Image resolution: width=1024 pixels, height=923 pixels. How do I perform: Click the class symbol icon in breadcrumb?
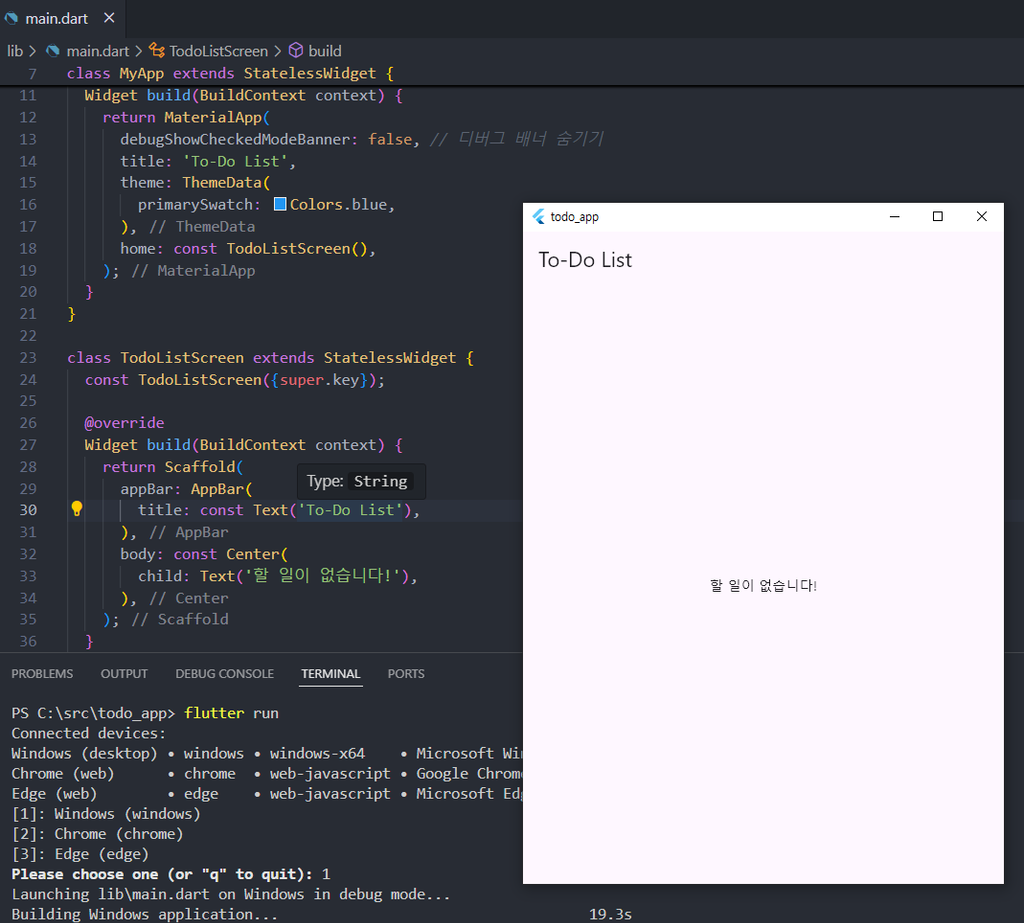click(157, 50)
